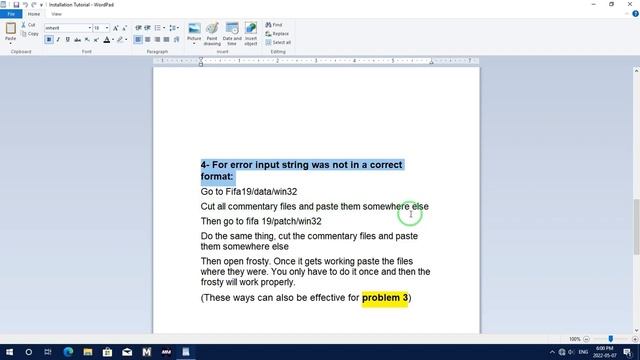This screenshot has height=360, width=640.
Task: Cut the selected text
Action: pyautogui.click(x=29, y=25)
